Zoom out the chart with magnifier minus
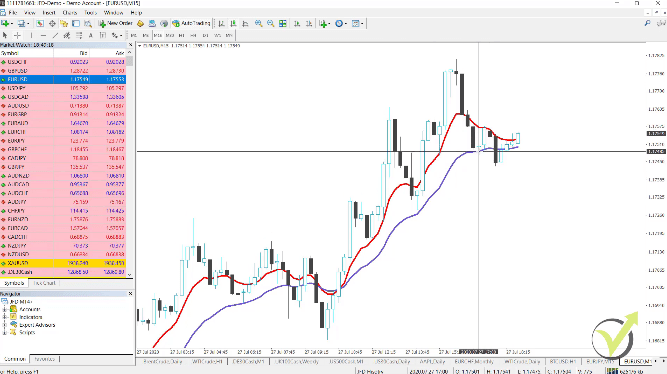Viewport: 667px width, 374px height. click(271, 23)
